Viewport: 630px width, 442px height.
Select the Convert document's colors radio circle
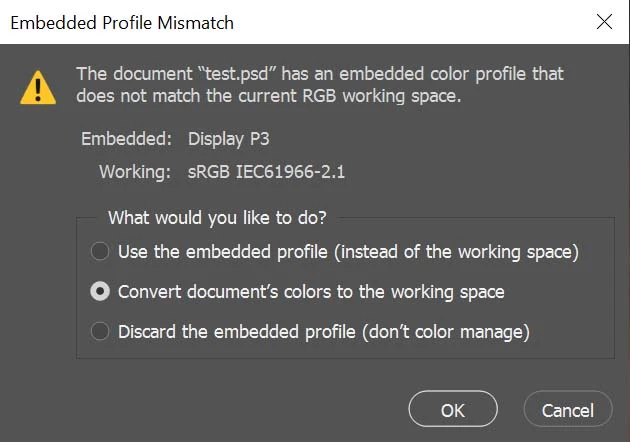[x=100, y=291]
